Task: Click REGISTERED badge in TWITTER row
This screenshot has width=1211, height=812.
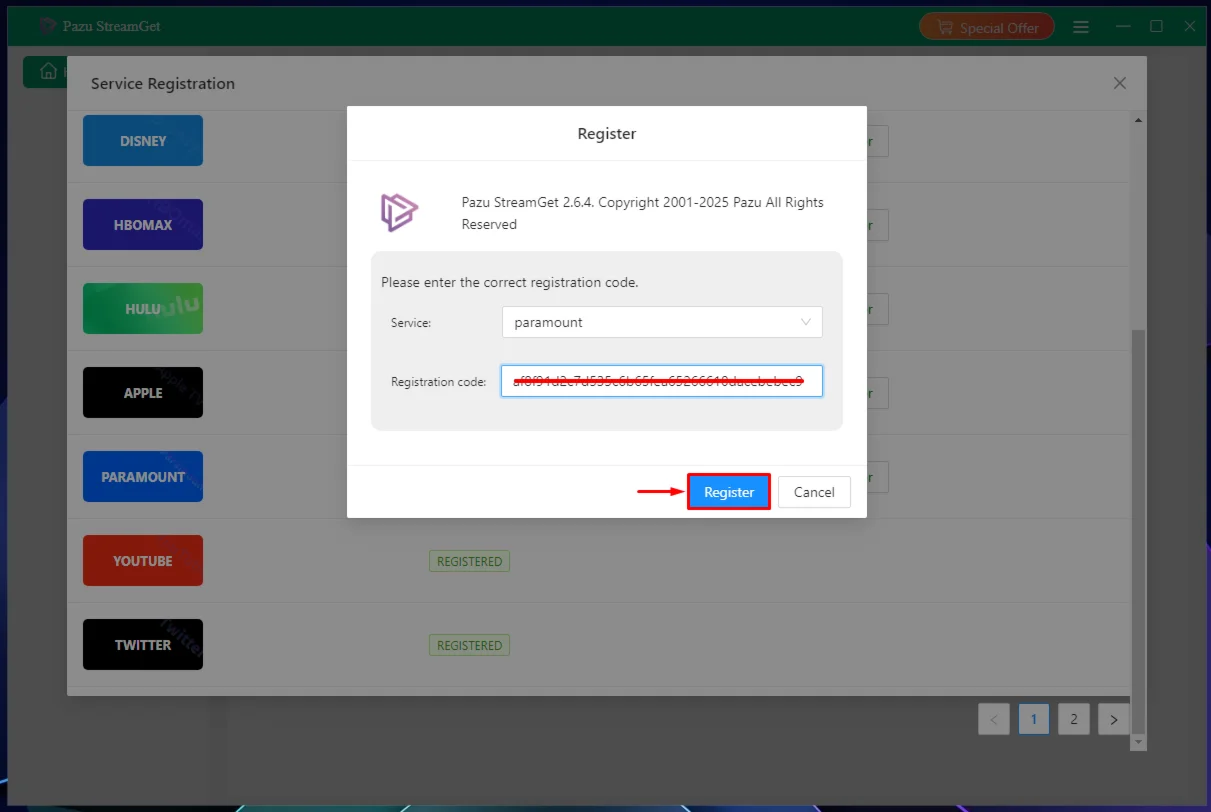Action: tap(469, 645)
